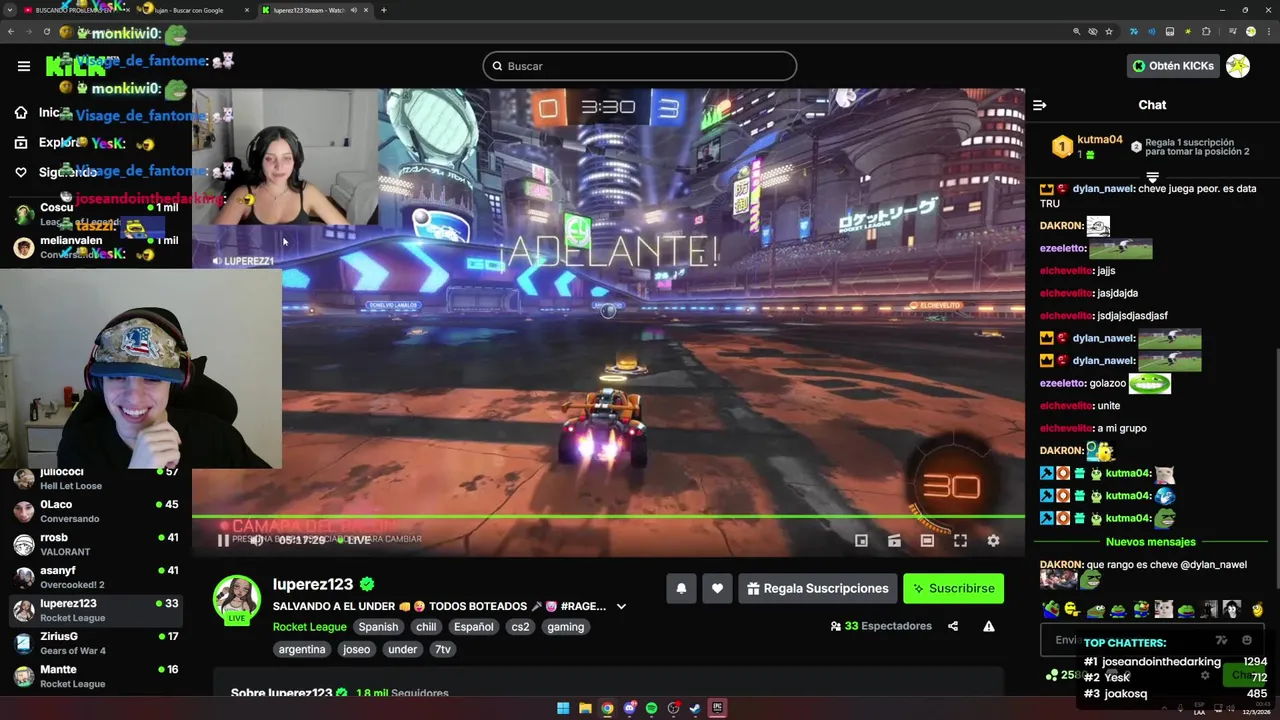Open the 7TV browser extension icon

pos(1133,31)
